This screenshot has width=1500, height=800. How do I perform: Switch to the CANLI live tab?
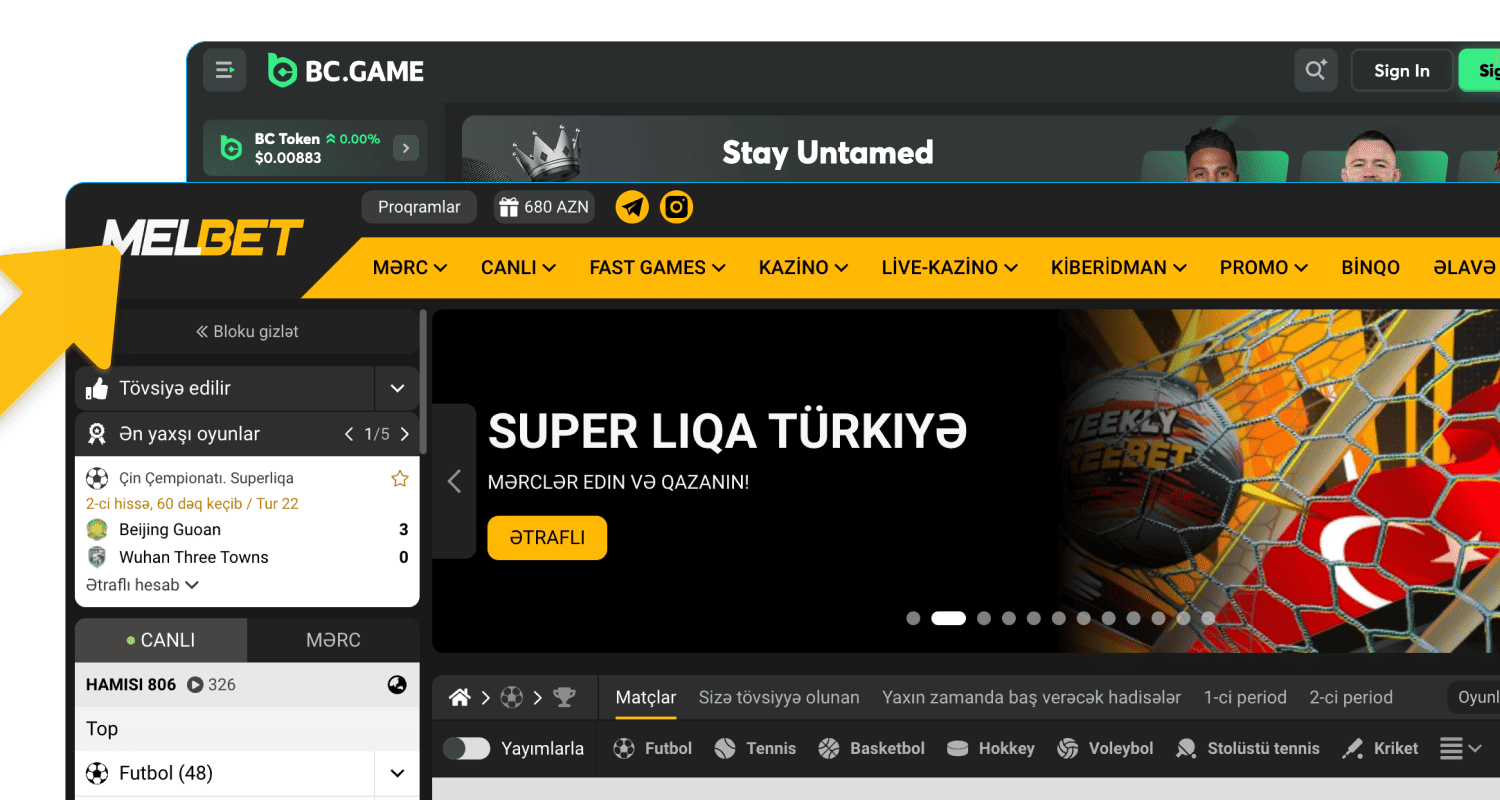pos(161,640)
